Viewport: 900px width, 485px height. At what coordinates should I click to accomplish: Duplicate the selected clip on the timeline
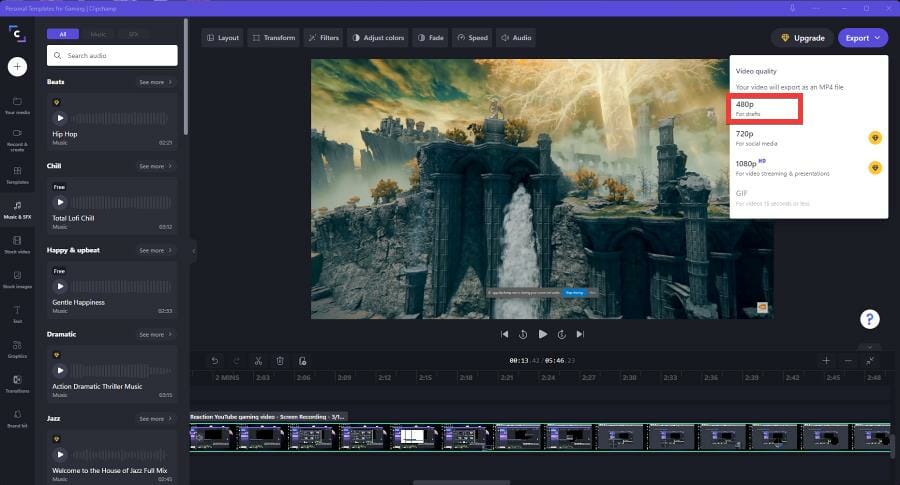(x=302, y=360)
